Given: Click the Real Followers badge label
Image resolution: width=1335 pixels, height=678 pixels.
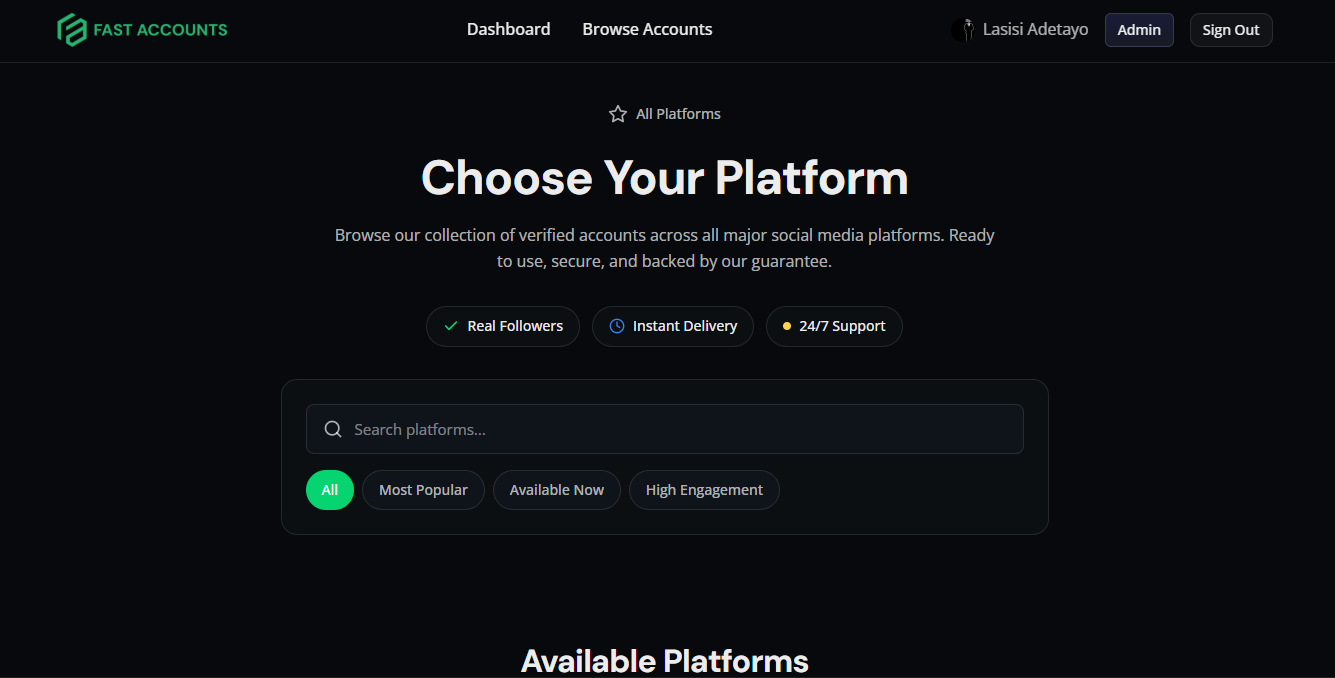Looking at the screenshot, I should 515,326.
